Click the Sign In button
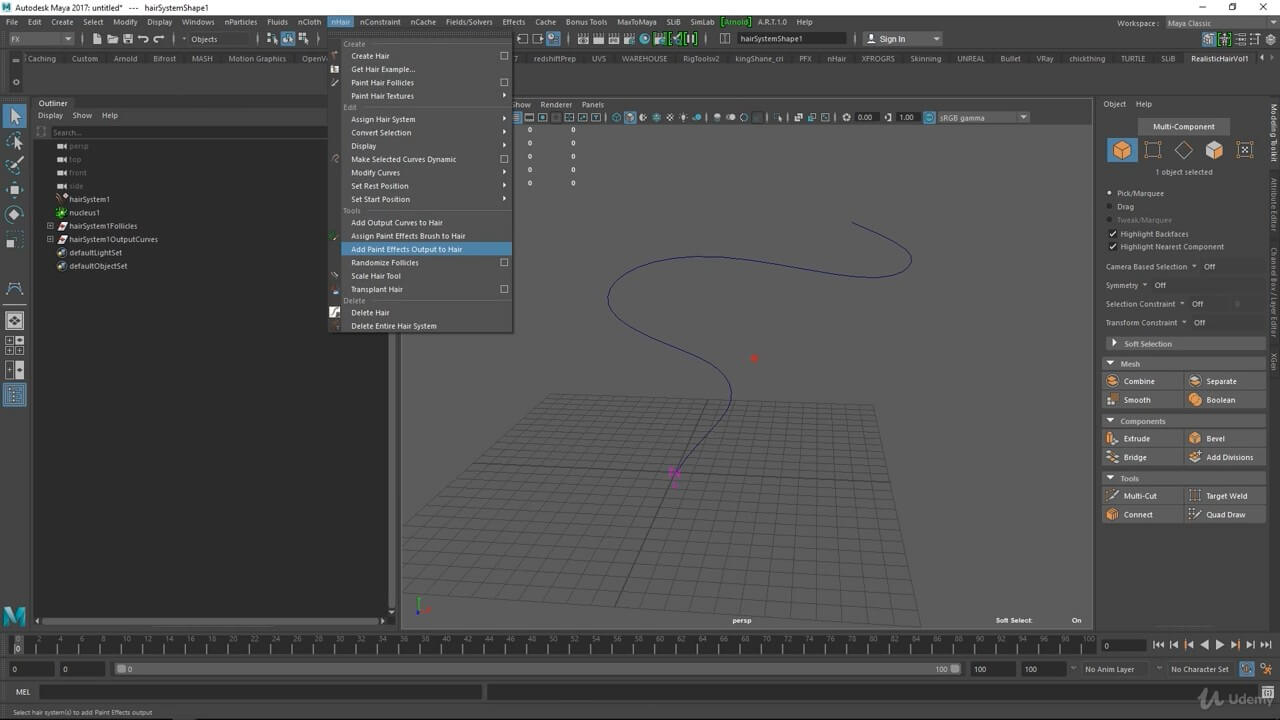Screen dimensions: 1280x720 point(892,39)
